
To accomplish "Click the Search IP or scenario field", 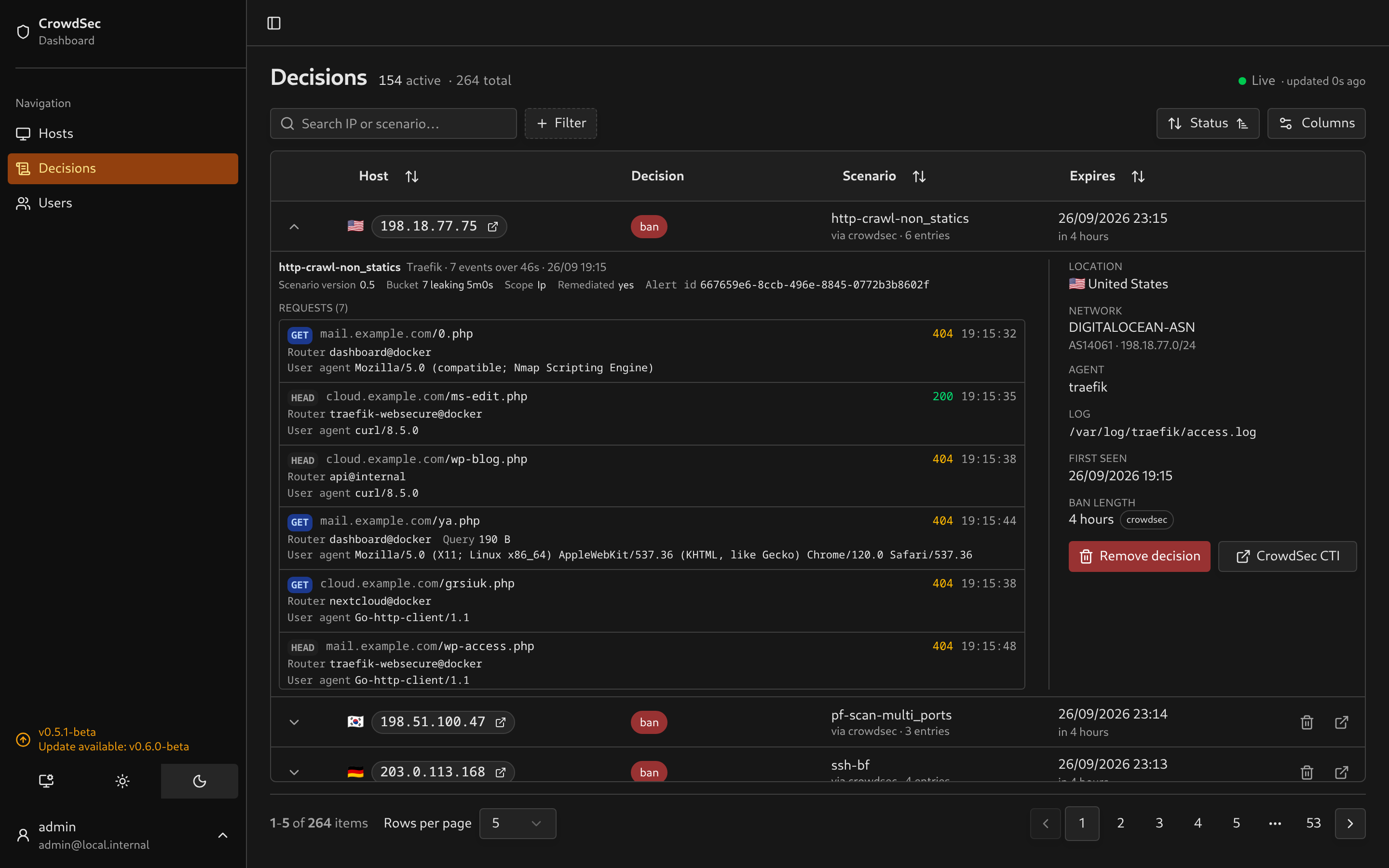I will click(393, 123).
